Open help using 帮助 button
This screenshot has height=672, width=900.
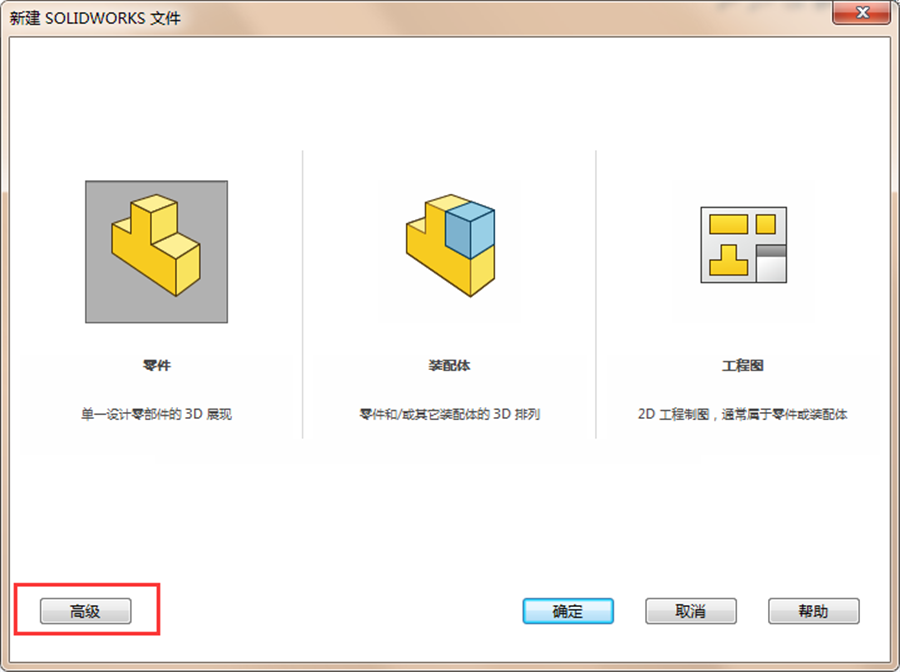pos(813,611)
